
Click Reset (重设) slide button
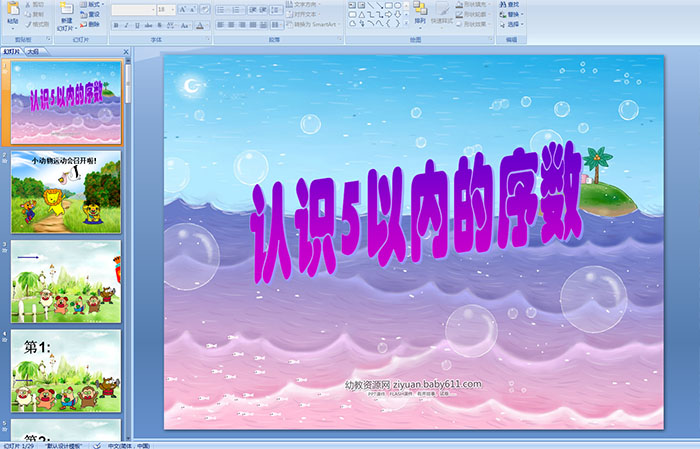[x=90, y=15]
